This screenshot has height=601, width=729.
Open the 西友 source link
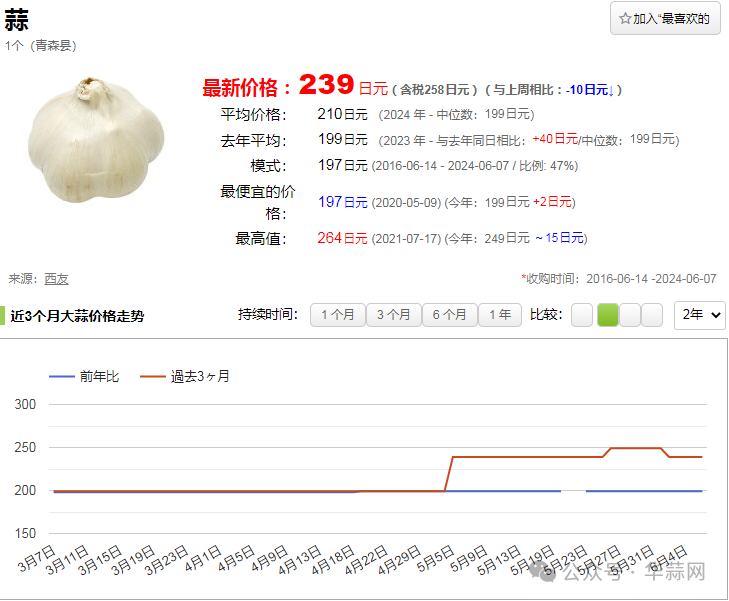(57, 279)
